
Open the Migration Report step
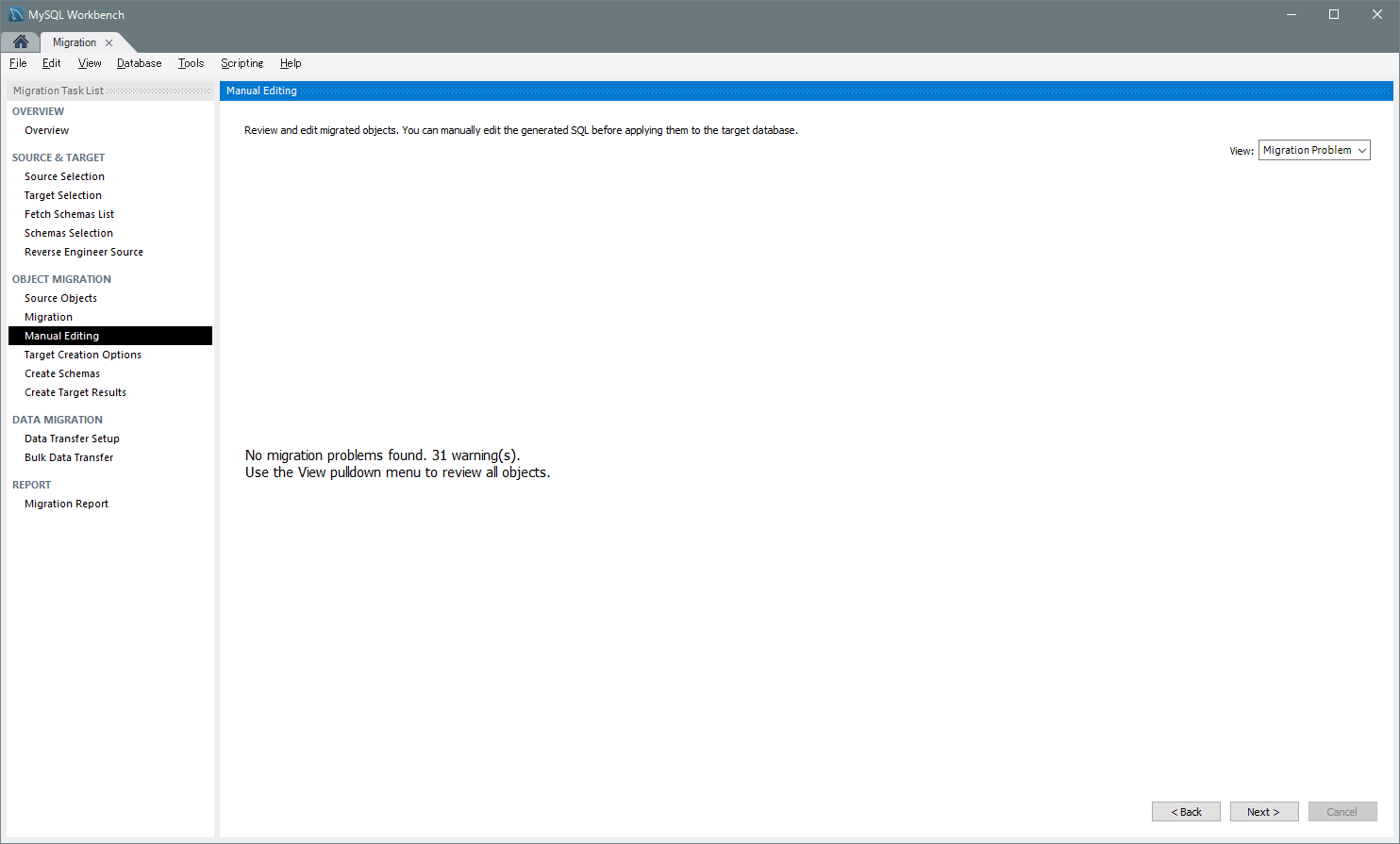[x=66, y=504]
